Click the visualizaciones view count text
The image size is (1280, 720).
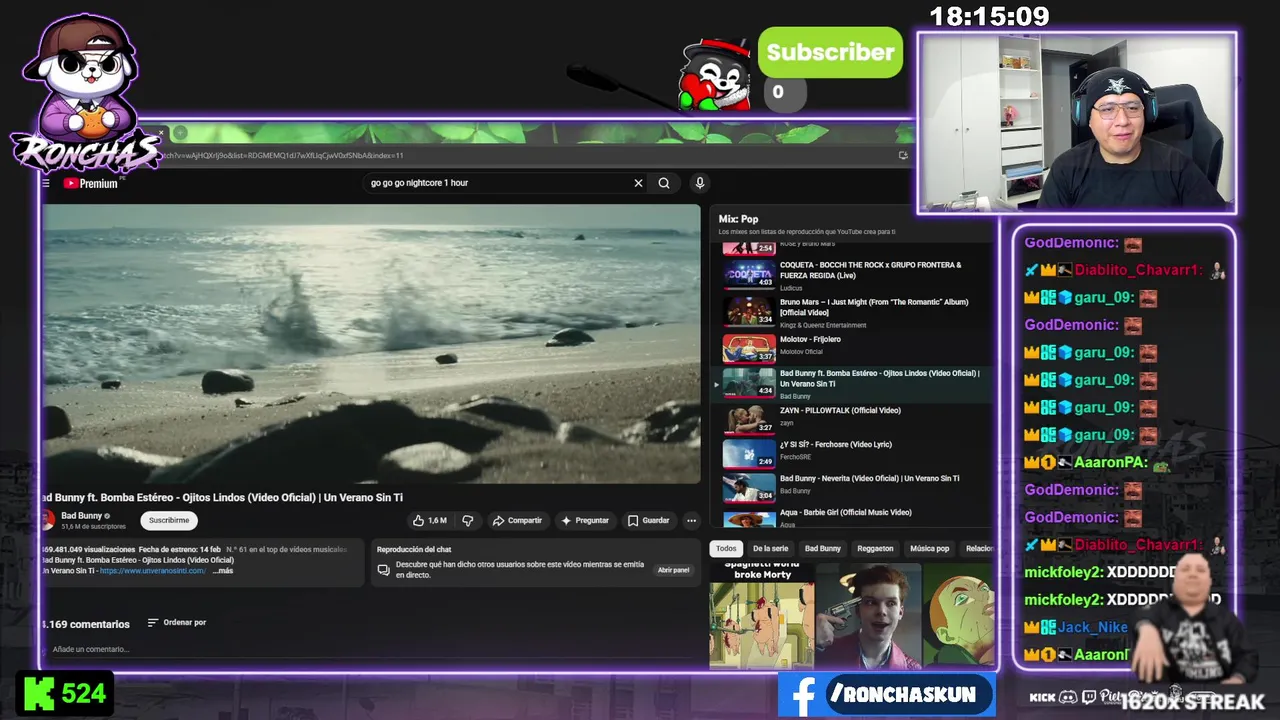[88, 549]
